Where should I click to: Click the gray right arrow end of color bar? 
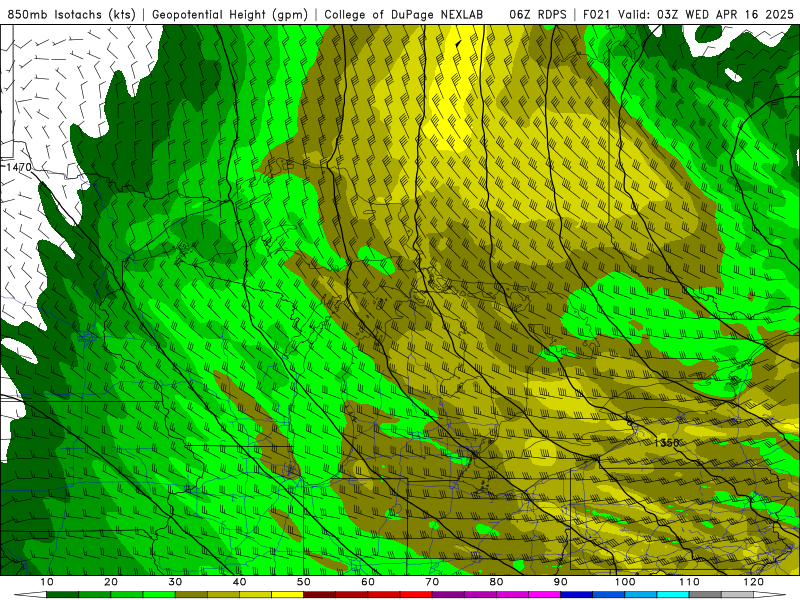(x=769, y=595)
